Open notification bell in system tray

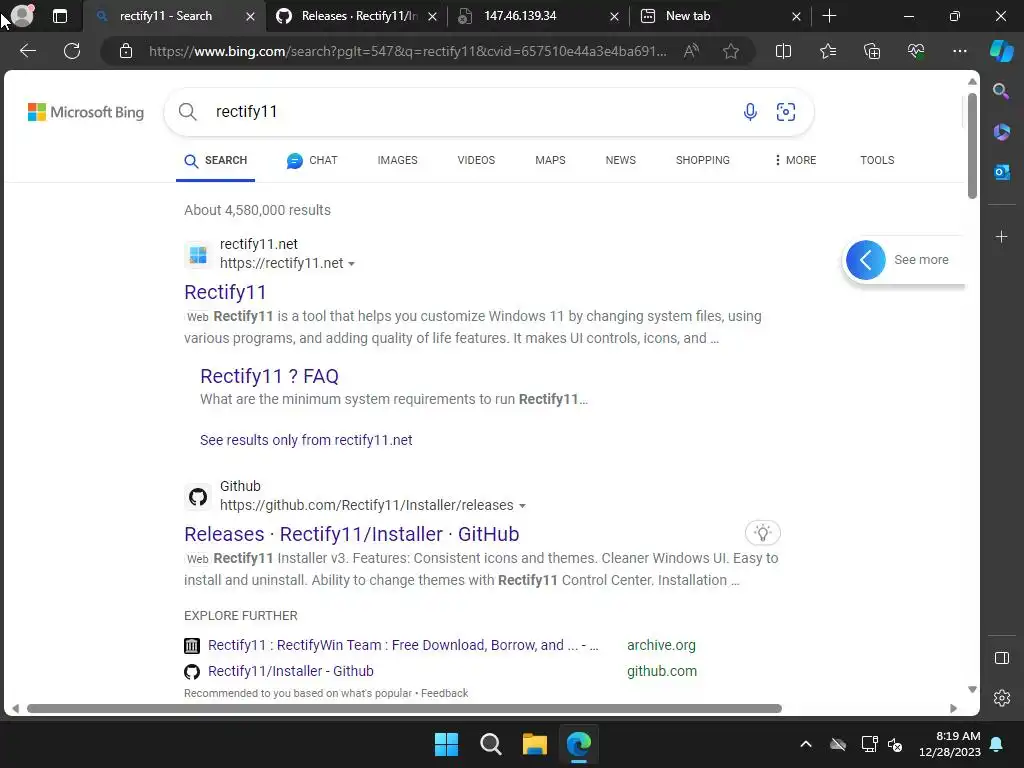point(997,744)
